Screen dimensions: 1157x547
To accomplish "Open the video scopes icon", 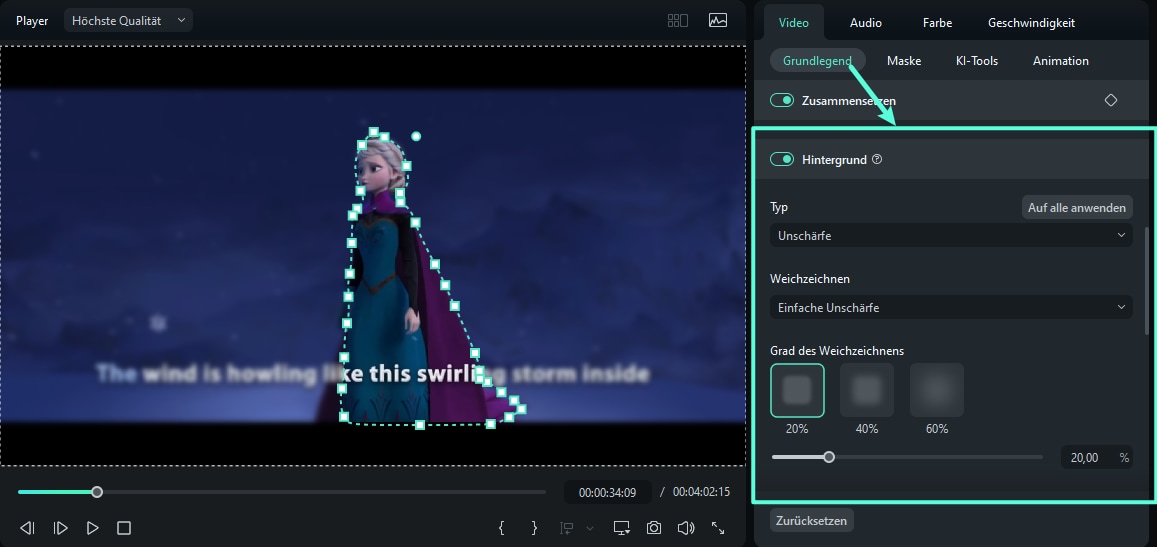I will click(x=717, y=21).
